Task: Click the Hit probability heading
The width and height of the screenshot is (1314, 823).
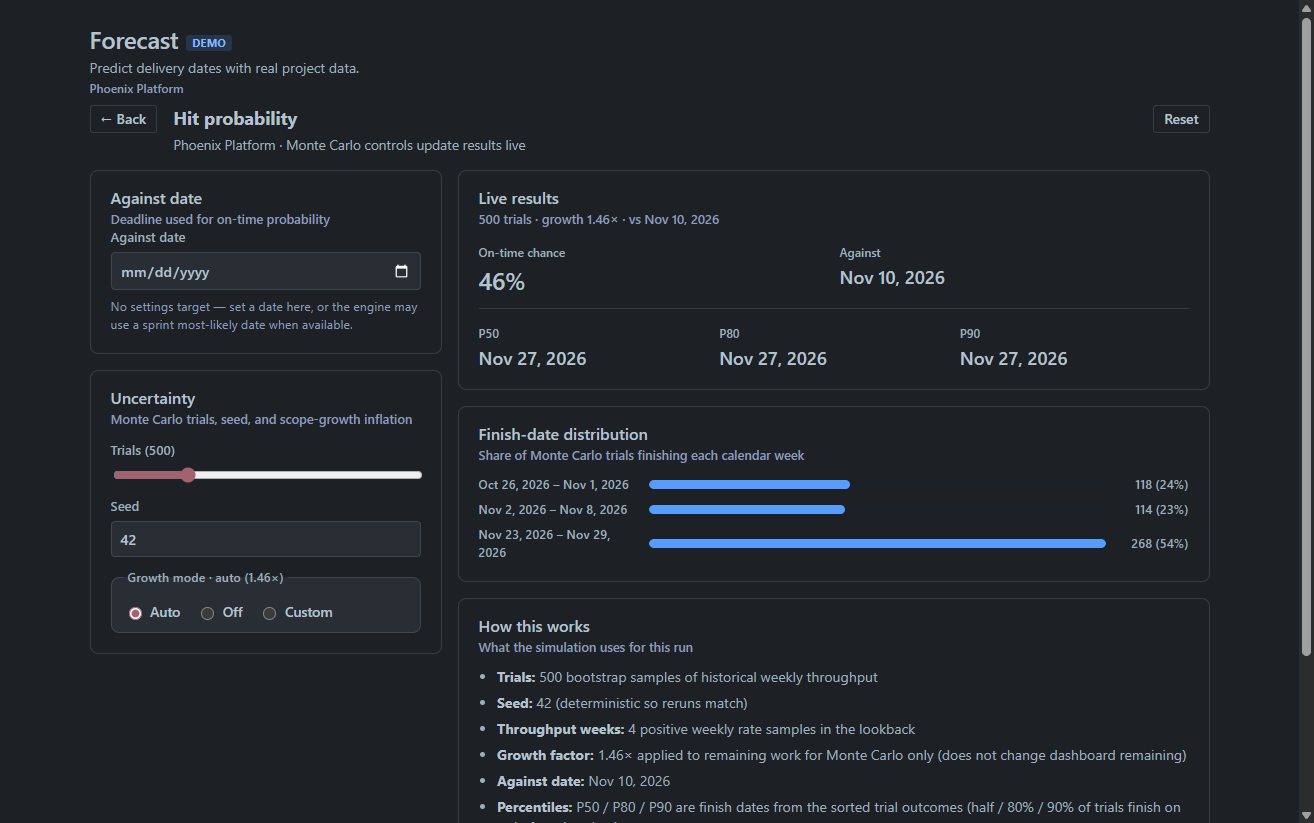Action: (x=235, y=119)
